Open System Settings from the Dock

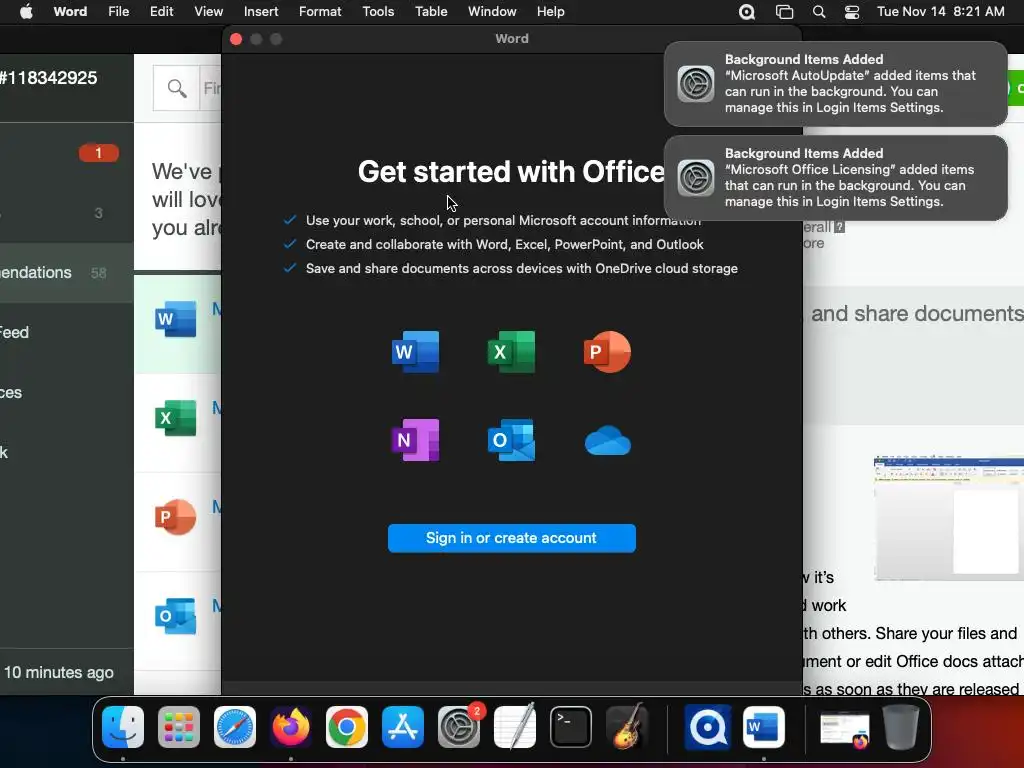coord(458,727)
